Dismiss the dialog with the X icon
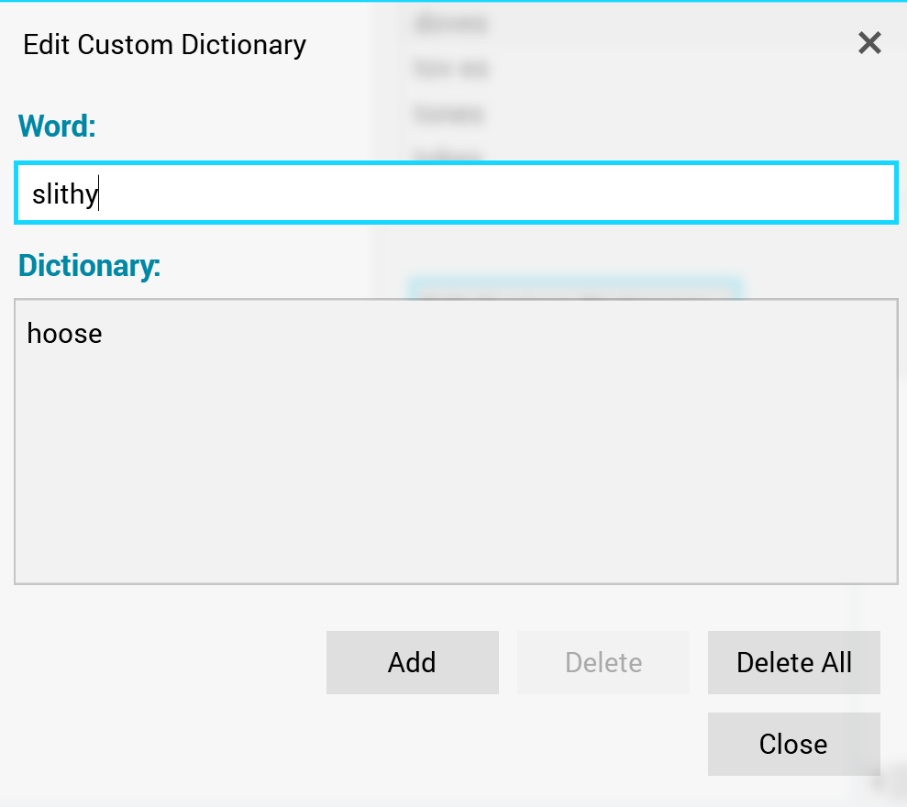Viewport: 907px width, 807px height. (x=869, y=43)
